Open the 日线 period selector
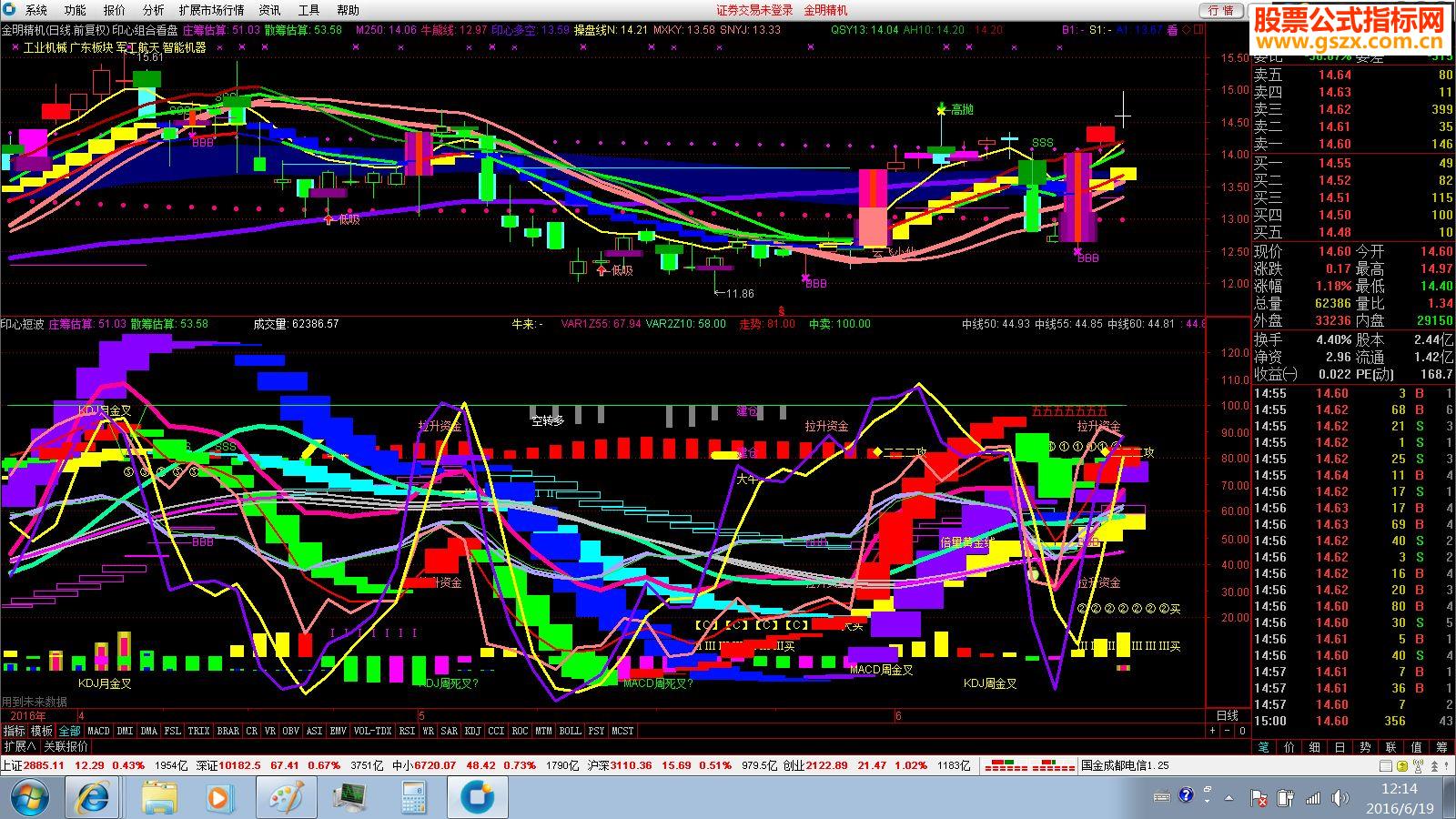The image size is (1456, 819). pyautogui.click(x=1228, y=716)
